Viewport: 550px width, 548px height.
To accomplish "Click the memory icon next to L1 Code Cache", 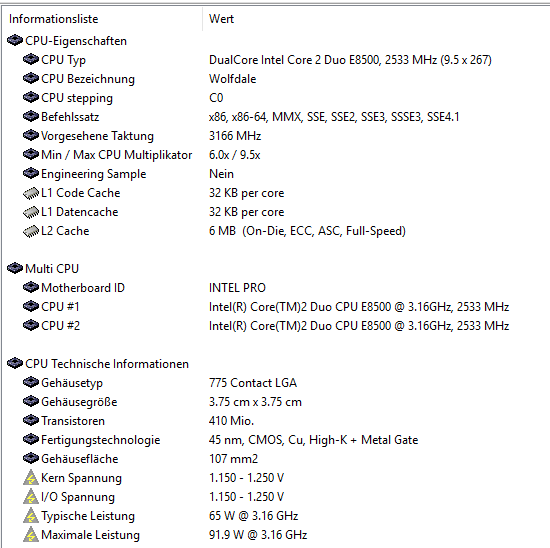I will pyautogui.click(x=31, y=193).
